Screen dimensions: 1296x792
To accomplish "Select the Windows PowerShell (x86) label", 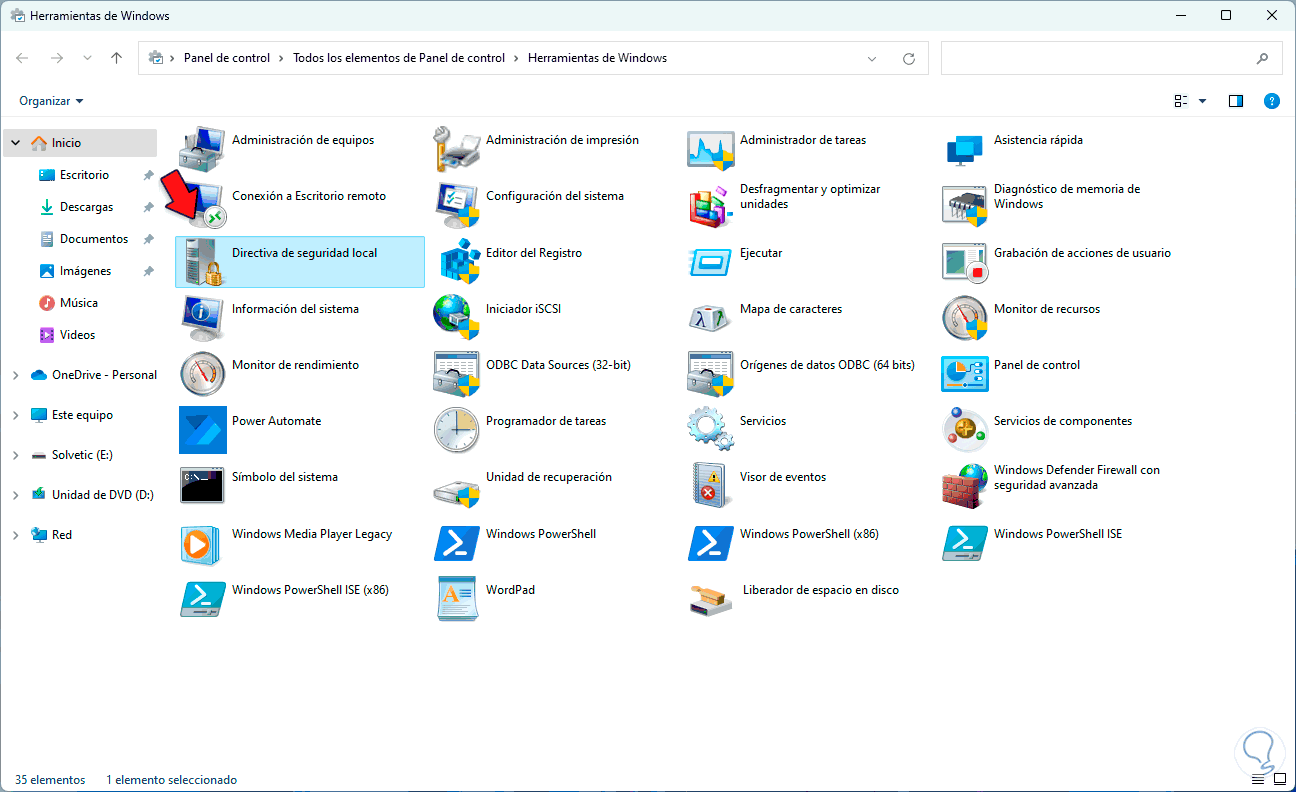I will click(809, 534).
